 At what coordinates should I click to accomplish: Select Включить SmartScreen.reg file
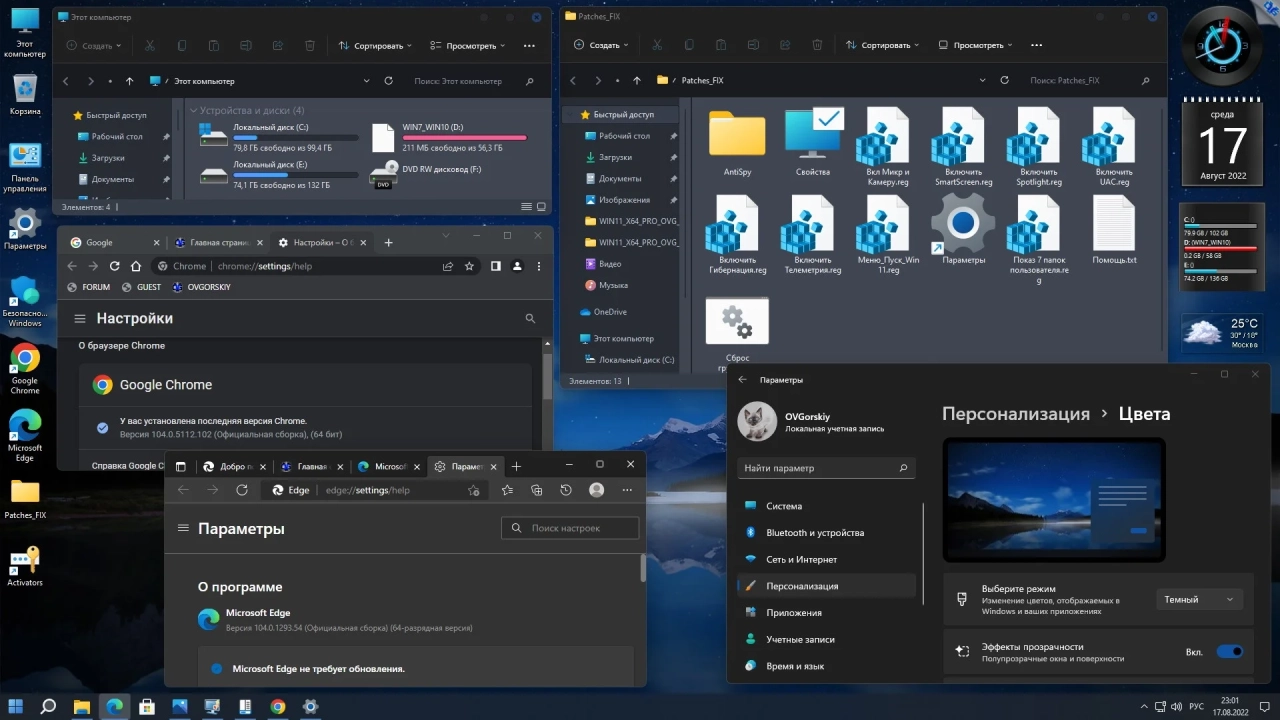click(963, 147)
